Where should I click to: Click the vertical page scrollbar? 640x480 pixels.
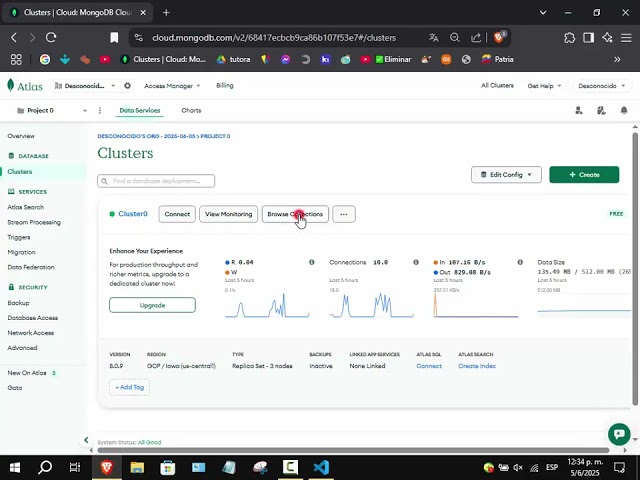(x=635, y=268)
